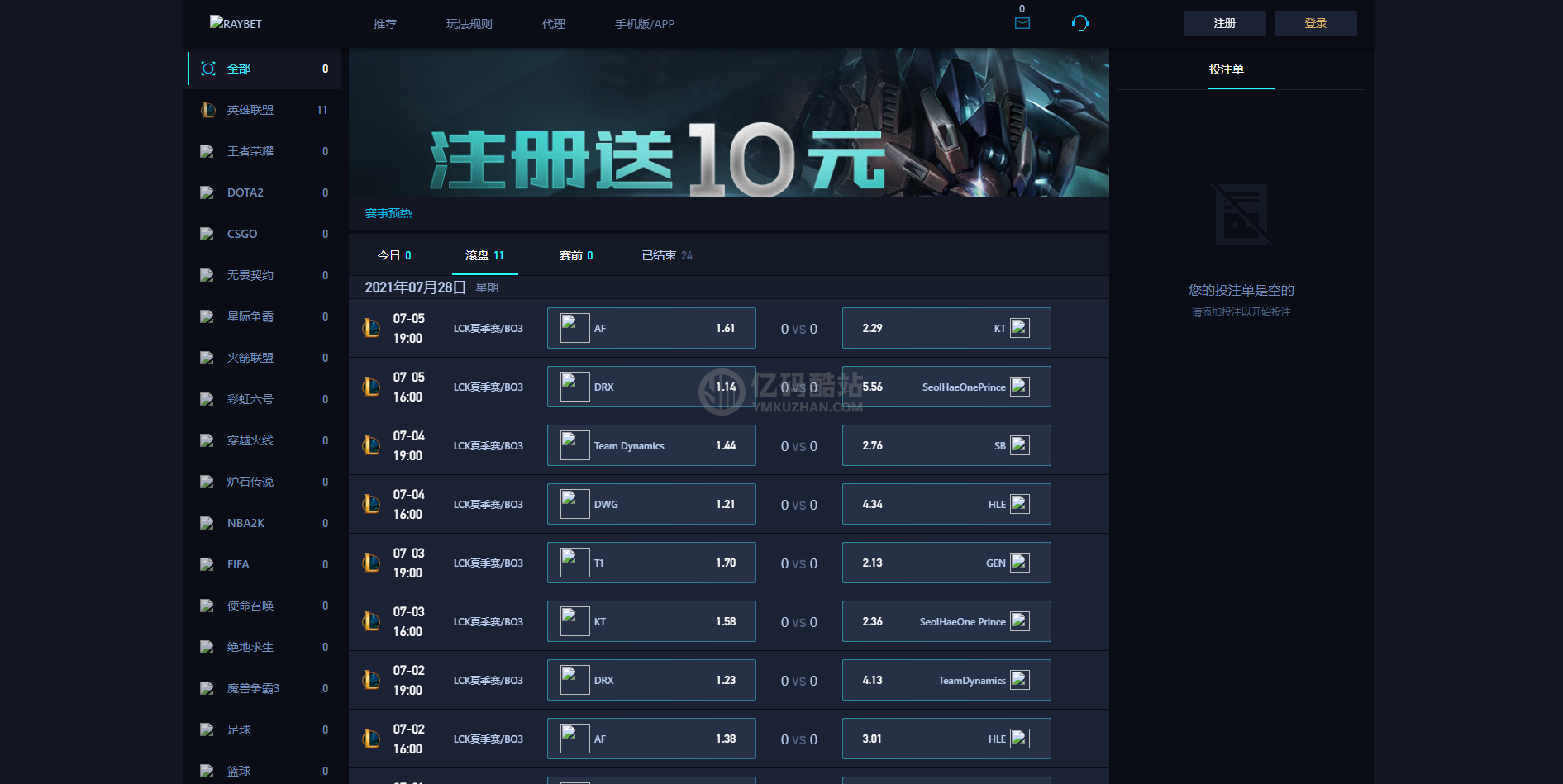Bet on TeamDynamics at odds 4.13

click(946, 680)
